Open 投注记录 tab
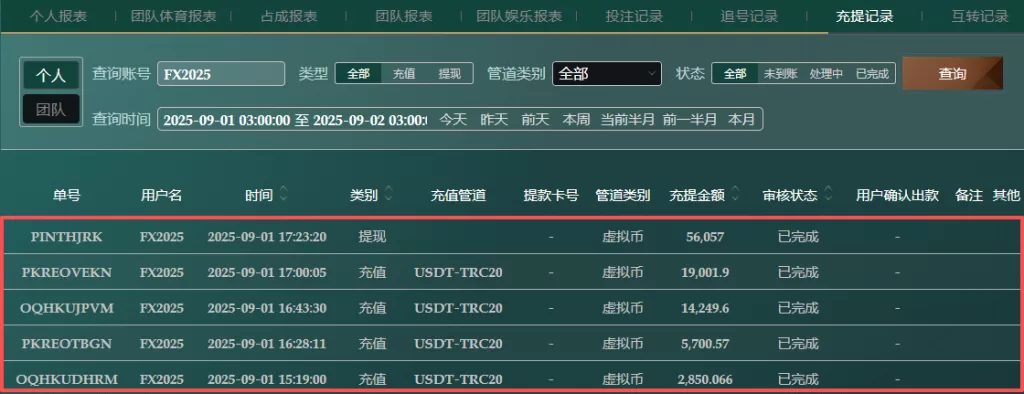The image size is (1024, 394). pyautogui.click(x=633, y=16)
